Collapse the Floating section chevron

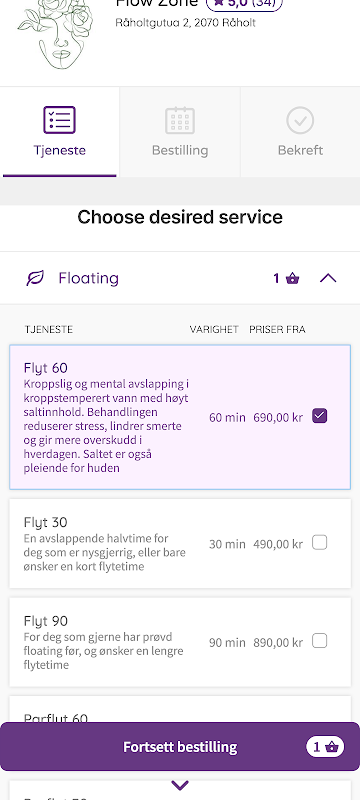tap(328, 278)
